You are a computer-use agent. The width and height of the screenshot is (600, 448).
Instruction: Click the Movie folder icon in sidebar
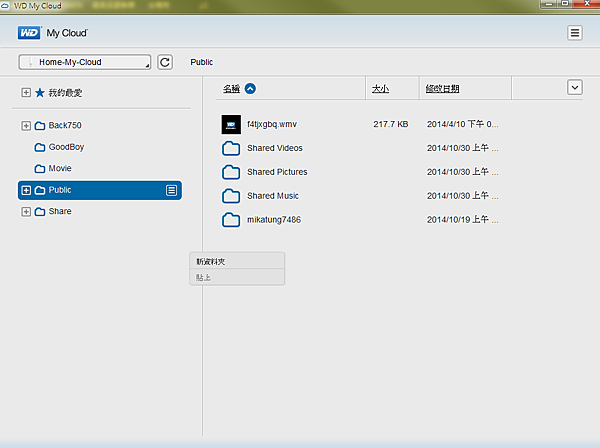click(x=40, y=169)
